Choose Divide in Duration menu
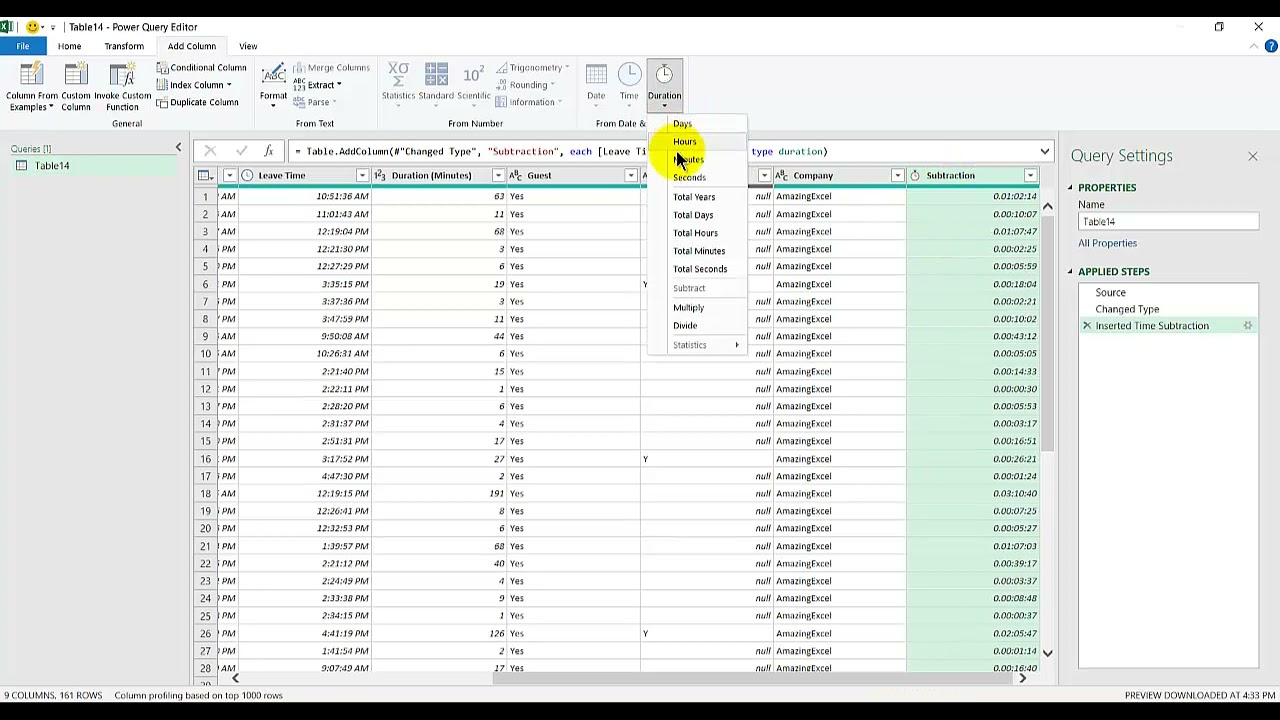 [685, 326]
